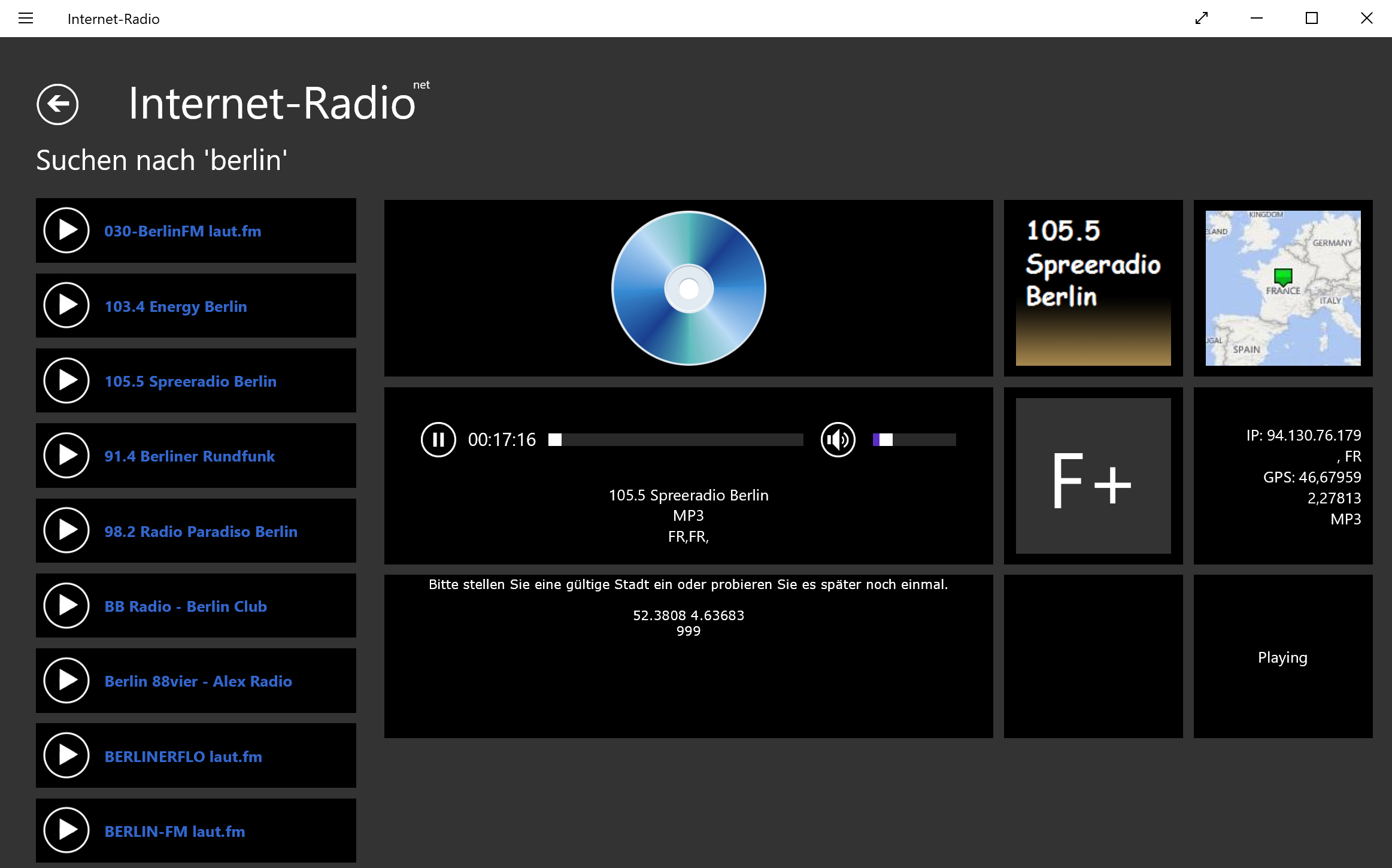Screen dimensions: 1392x868
Task: Select 103.4 Energy Berlin station name
Action: tap(176, 306)
